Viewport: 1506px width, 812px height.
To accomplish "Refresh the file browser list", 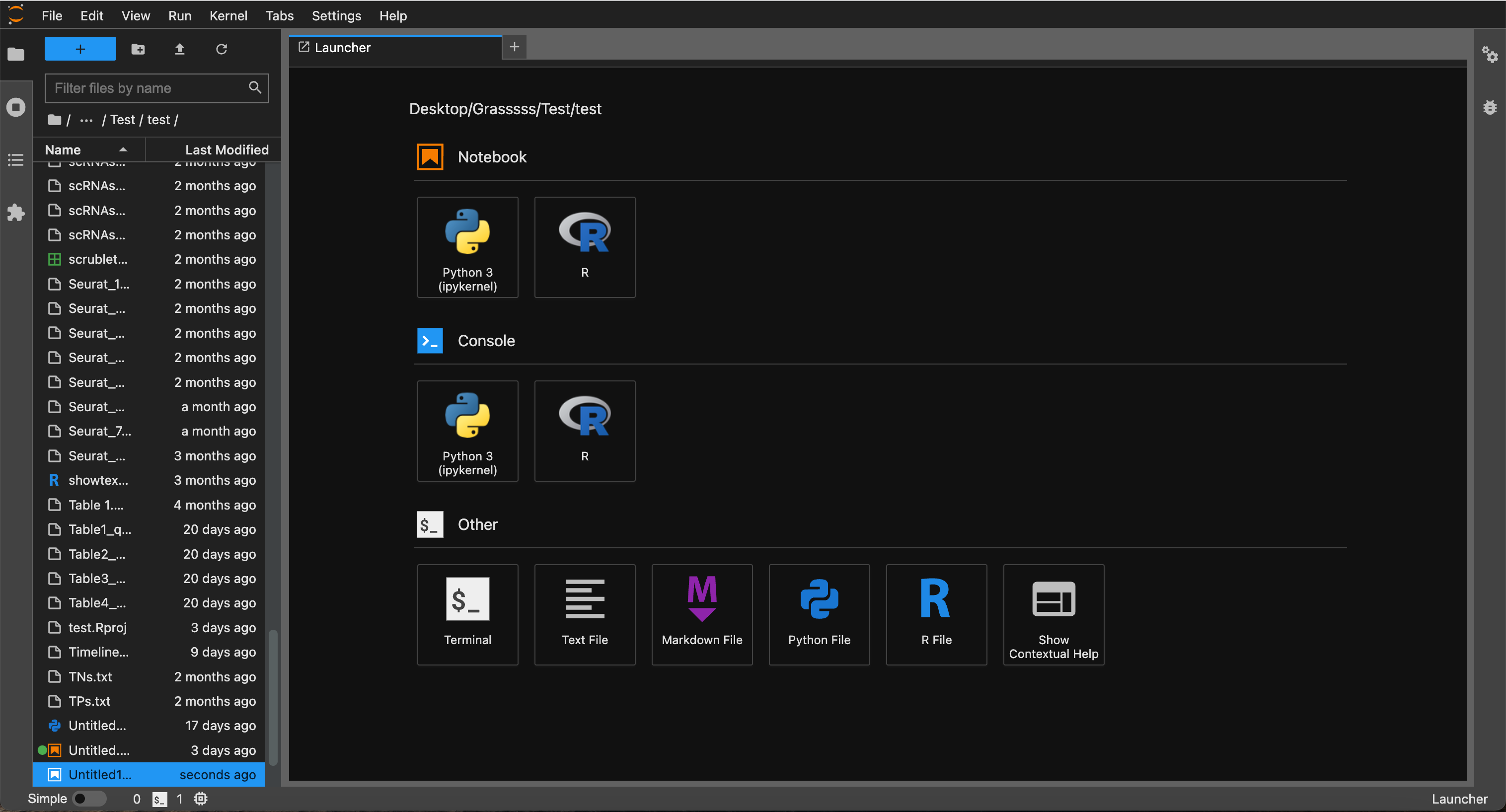I will [x=221, y=49].
